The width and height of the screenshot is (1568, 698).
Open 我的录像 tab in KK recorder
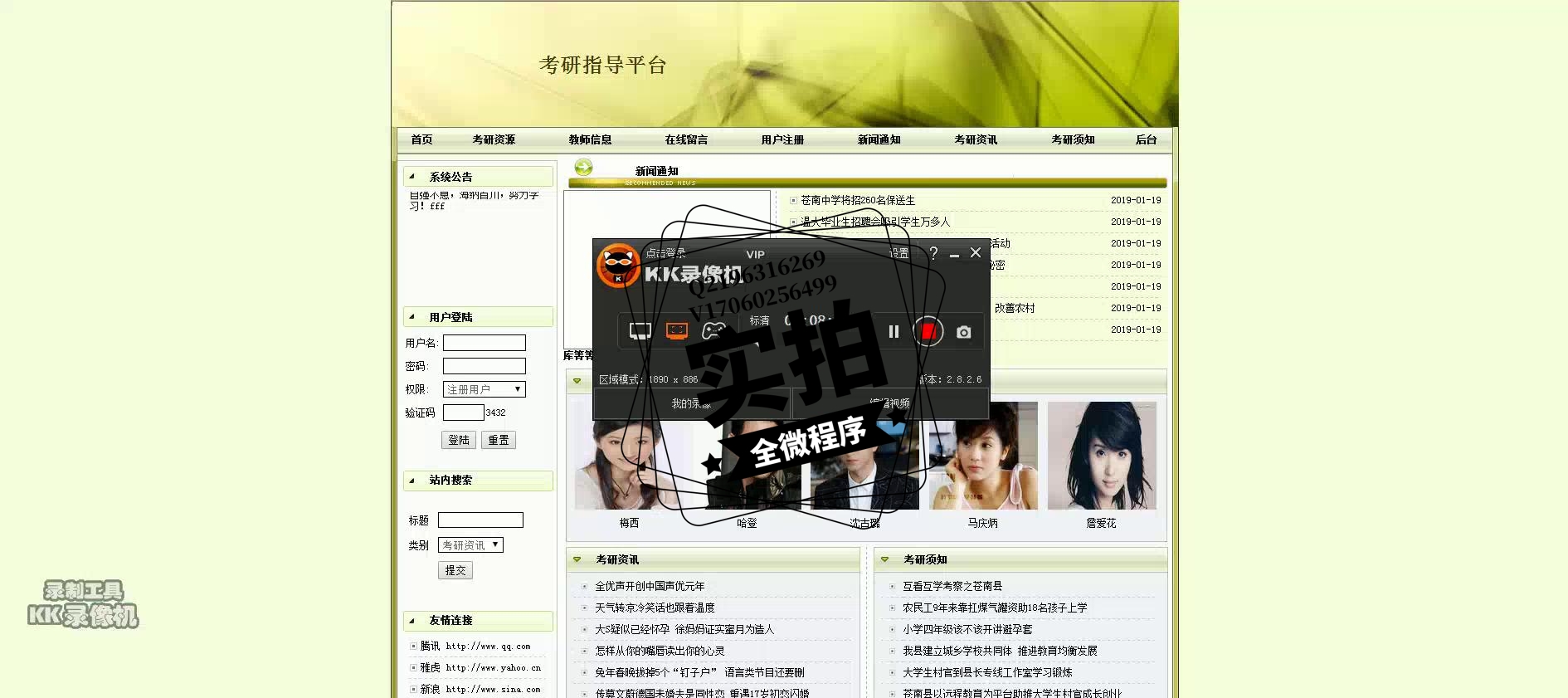click(692, 403)
